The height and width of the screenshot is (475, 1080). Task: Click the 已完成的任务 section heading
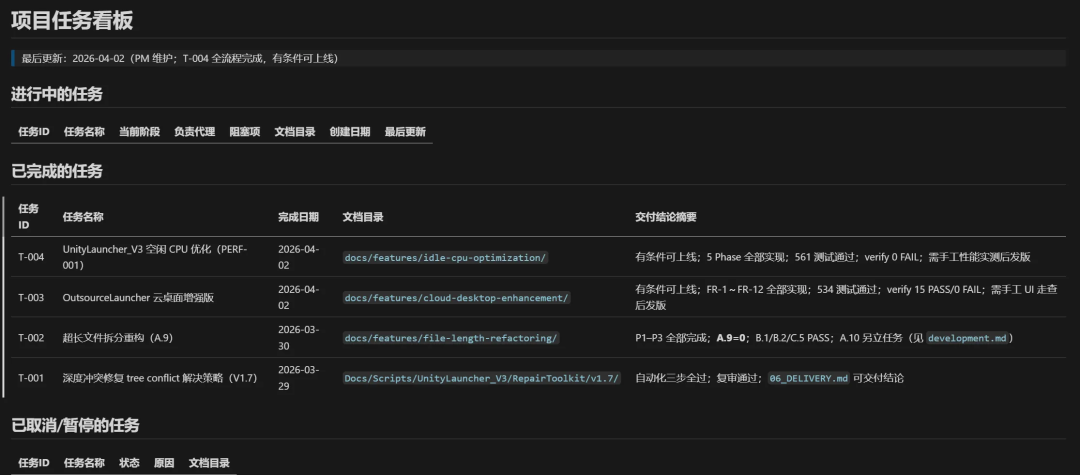pyautogui.click(x=57, y=171)
